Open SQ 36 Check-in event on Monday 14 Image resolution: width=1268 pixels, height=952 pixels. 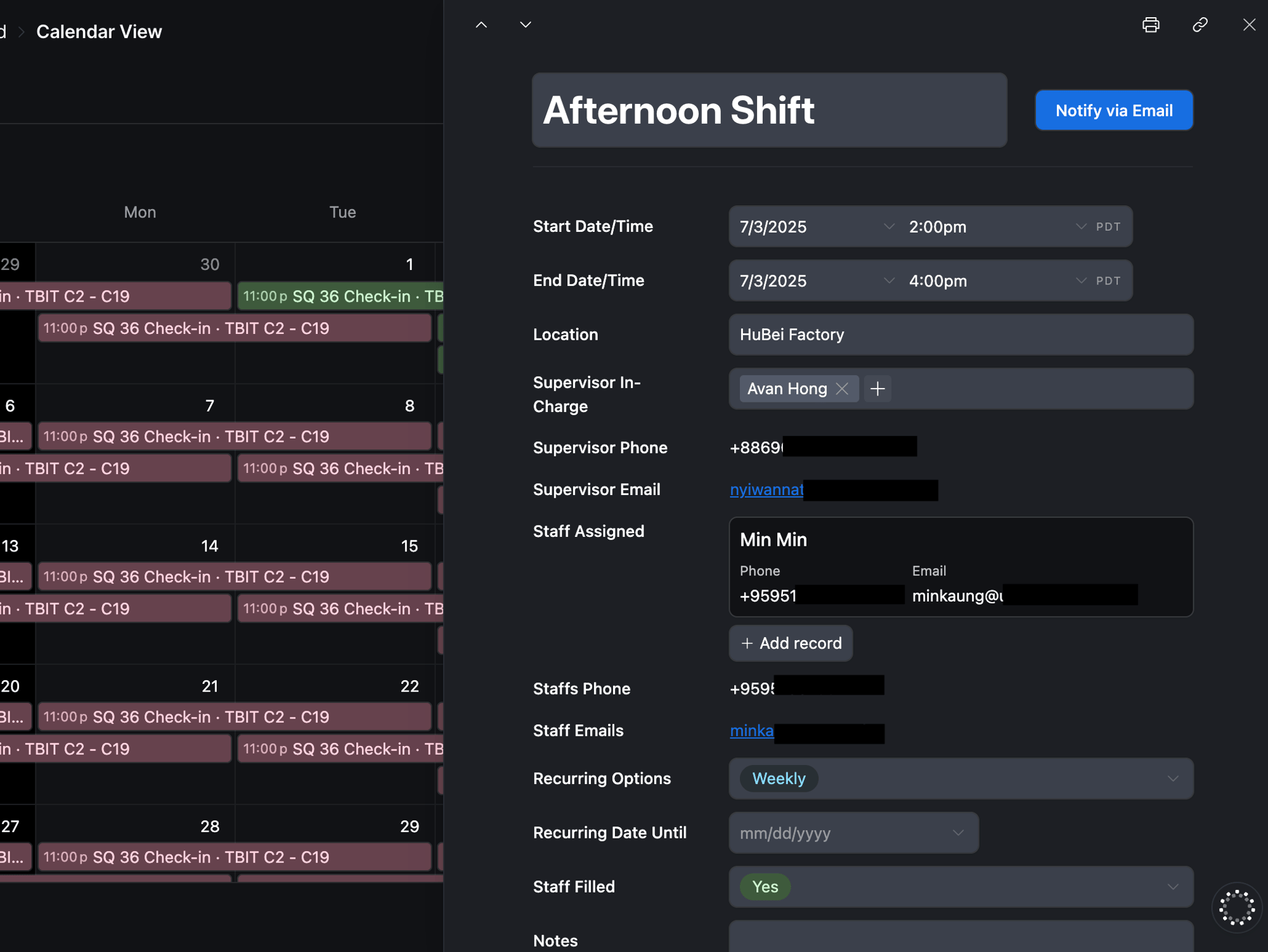(235, 577)
